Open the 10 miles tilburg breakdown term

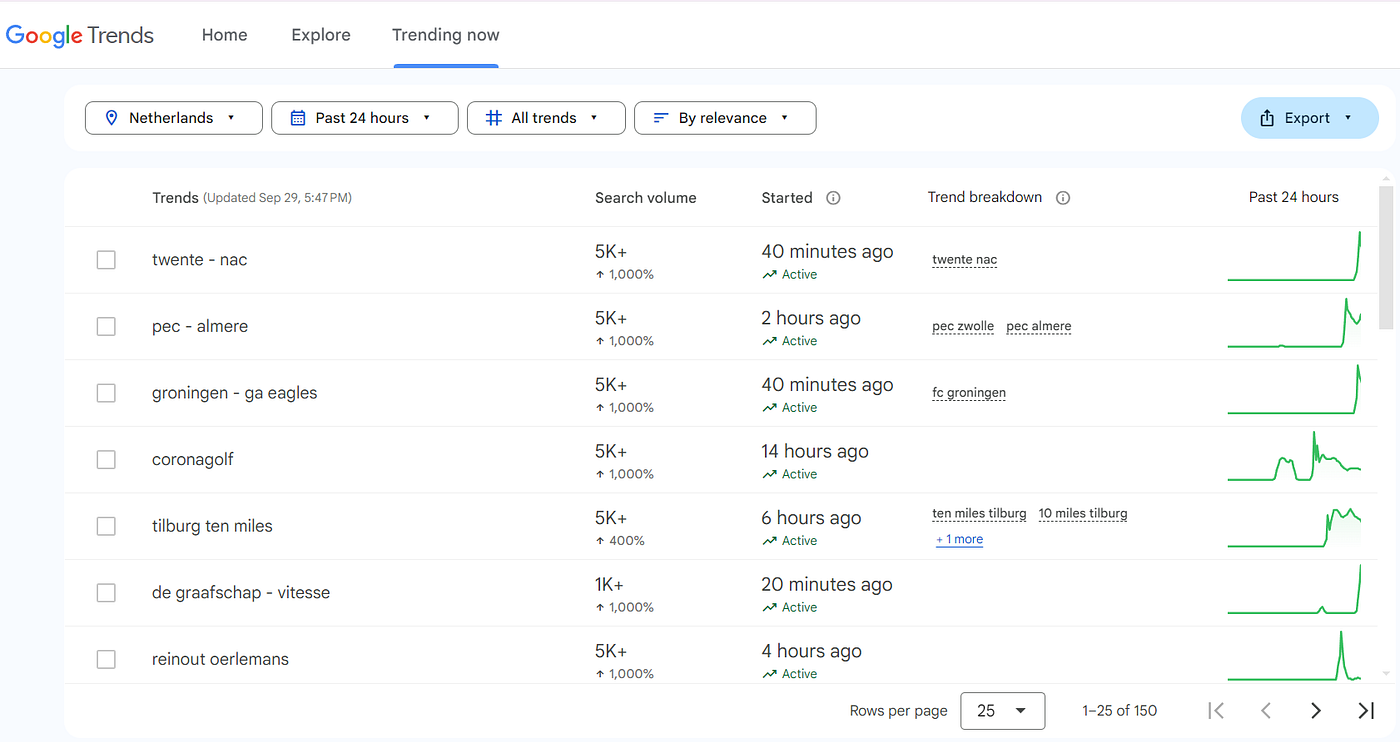pos(1083,514)
